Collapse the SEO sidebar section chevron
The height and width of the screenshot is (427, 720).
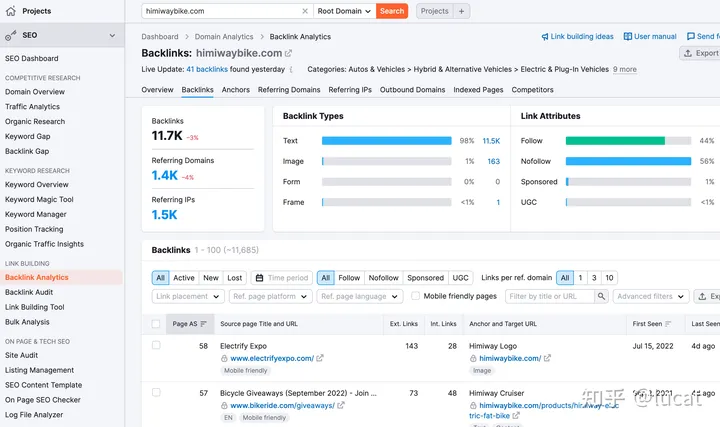(112, 35)
